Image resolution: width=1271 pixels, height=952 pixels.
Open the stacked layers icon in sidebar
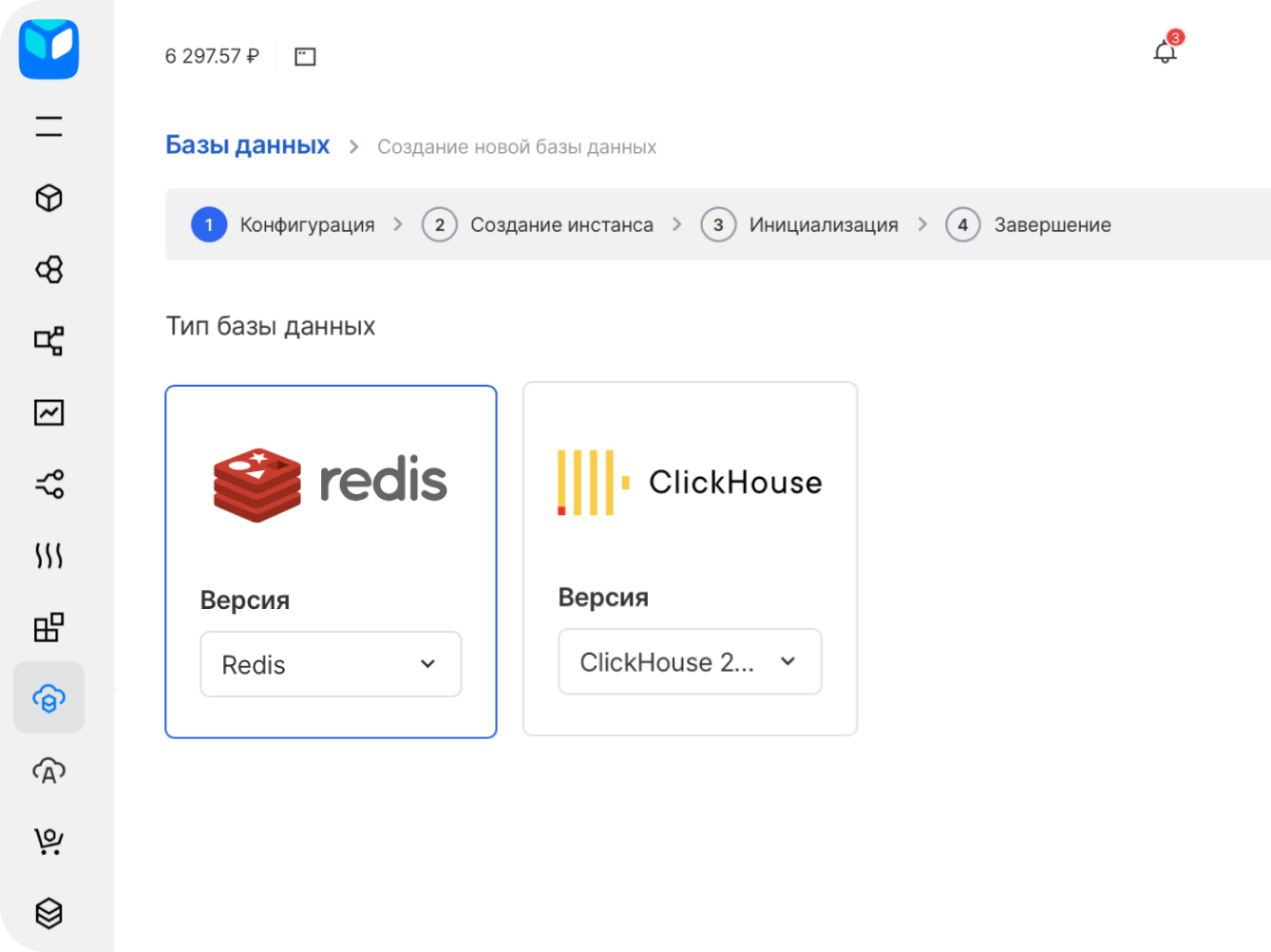[48, 913]
